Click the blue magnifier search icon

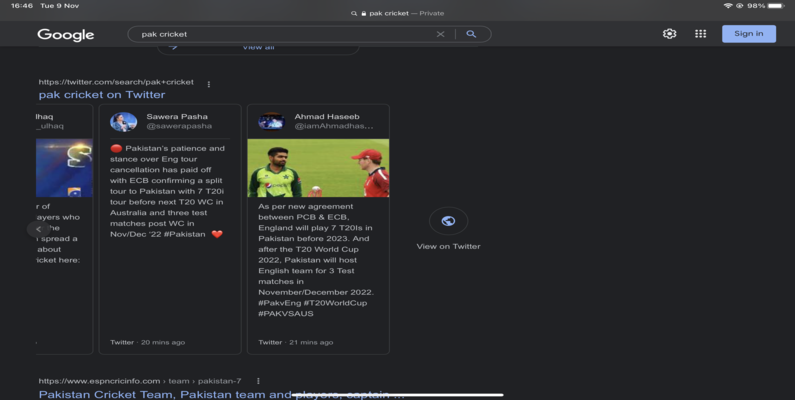tap(471, 34)
